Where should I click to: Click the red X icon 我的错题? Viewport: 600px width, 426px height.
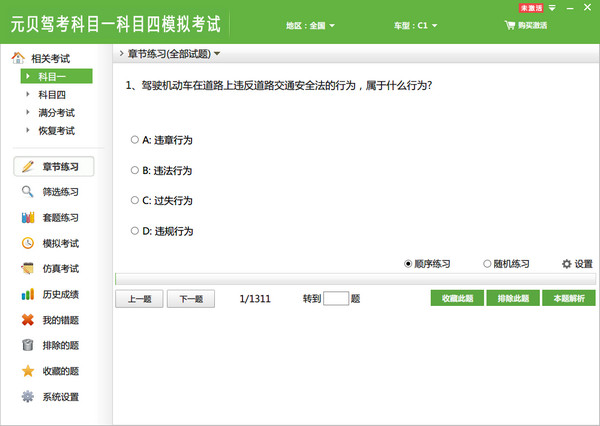[28, 320]
